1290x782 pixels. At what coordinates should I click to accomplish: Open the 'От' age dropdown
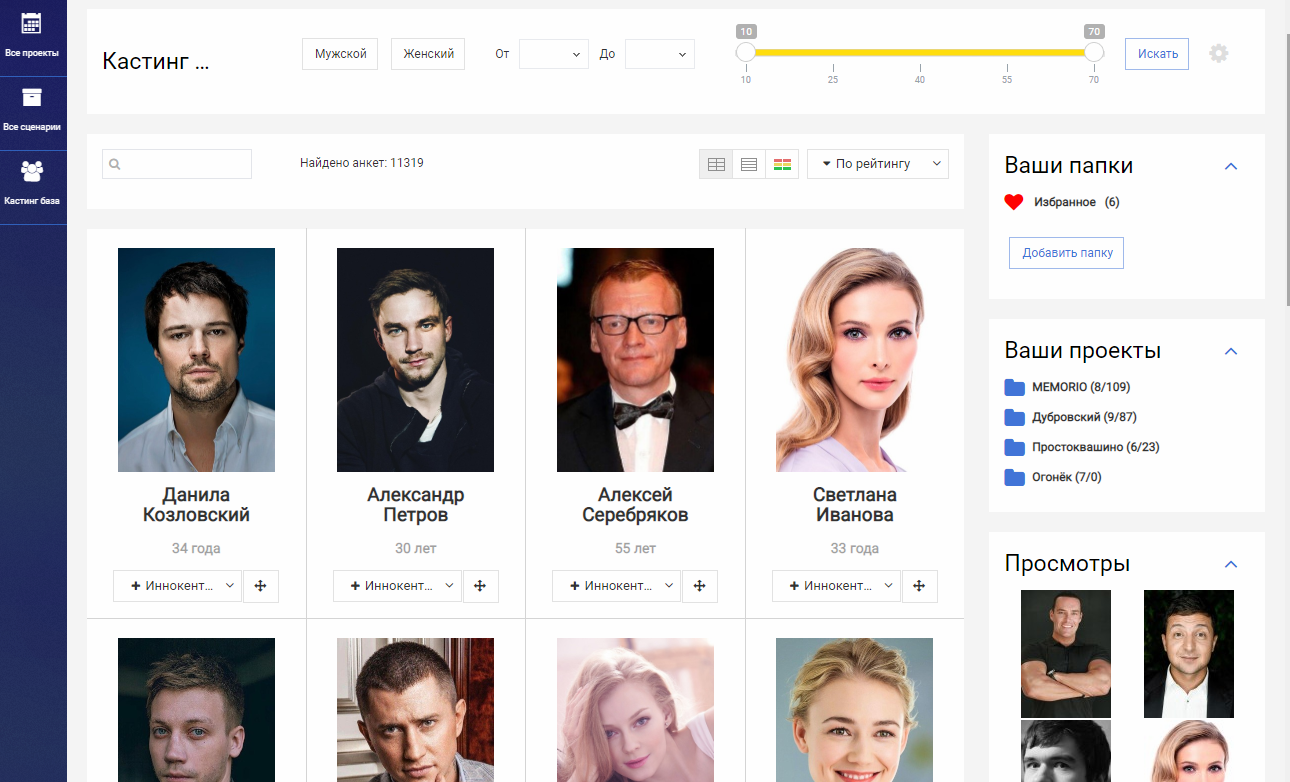pos(554,54)
